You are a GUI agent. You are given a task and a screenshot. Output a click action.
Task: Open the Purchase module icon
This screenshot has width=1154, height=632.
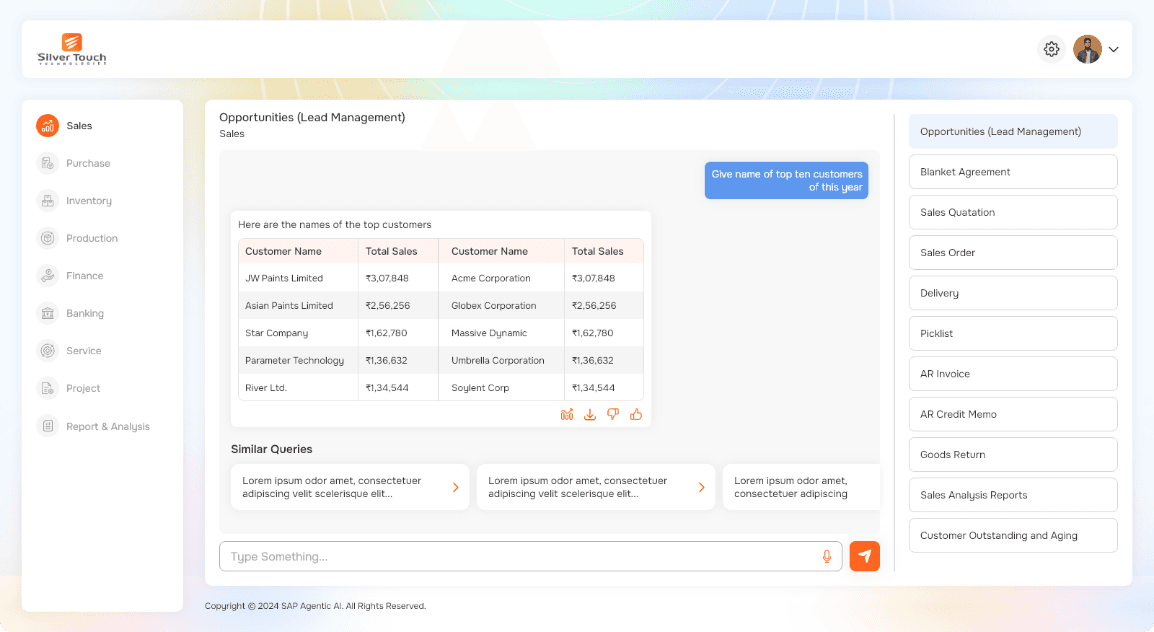tap(47, 163)
